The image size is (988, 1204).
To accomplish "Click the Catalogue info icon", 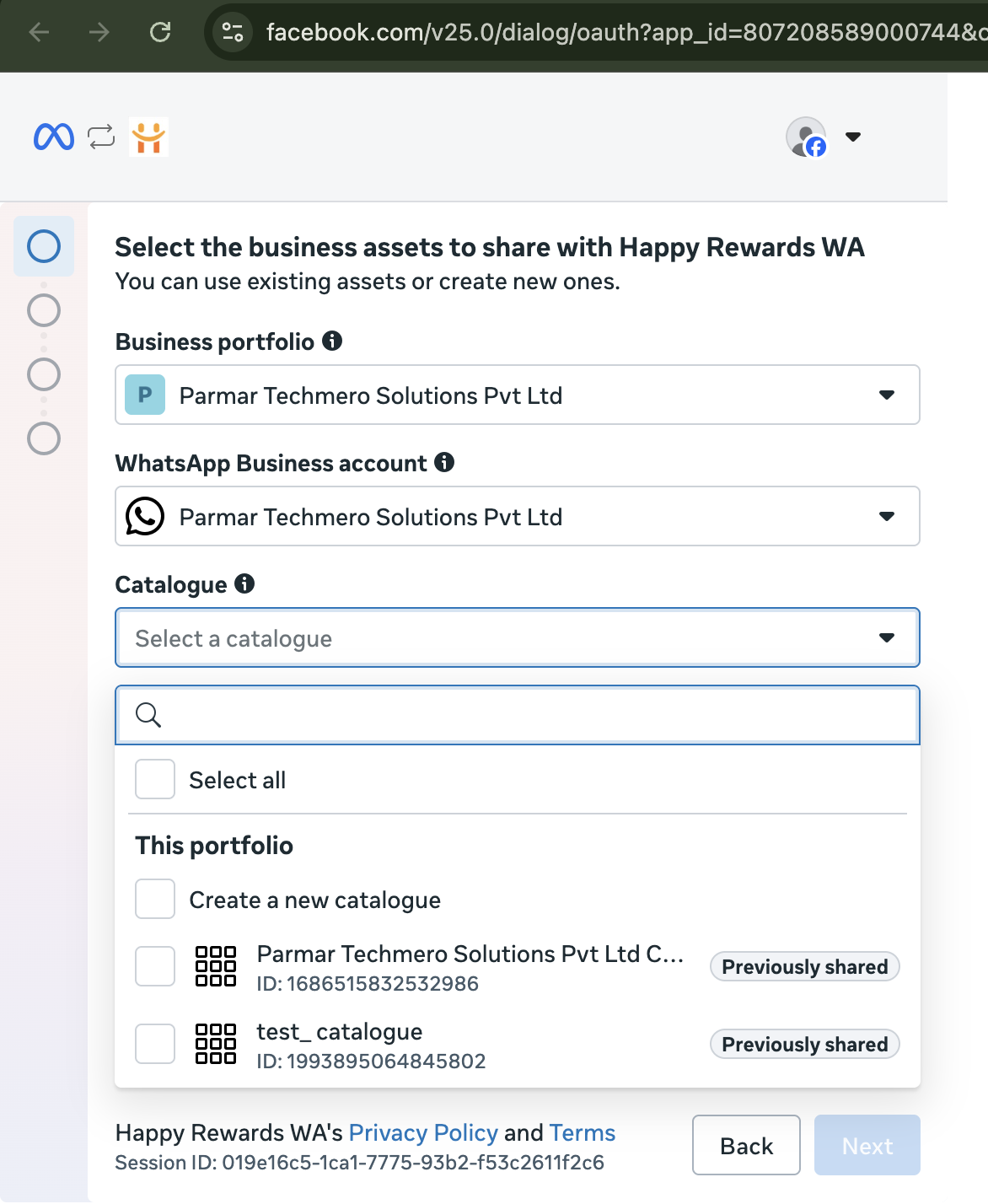I will (x=244, y=583).
